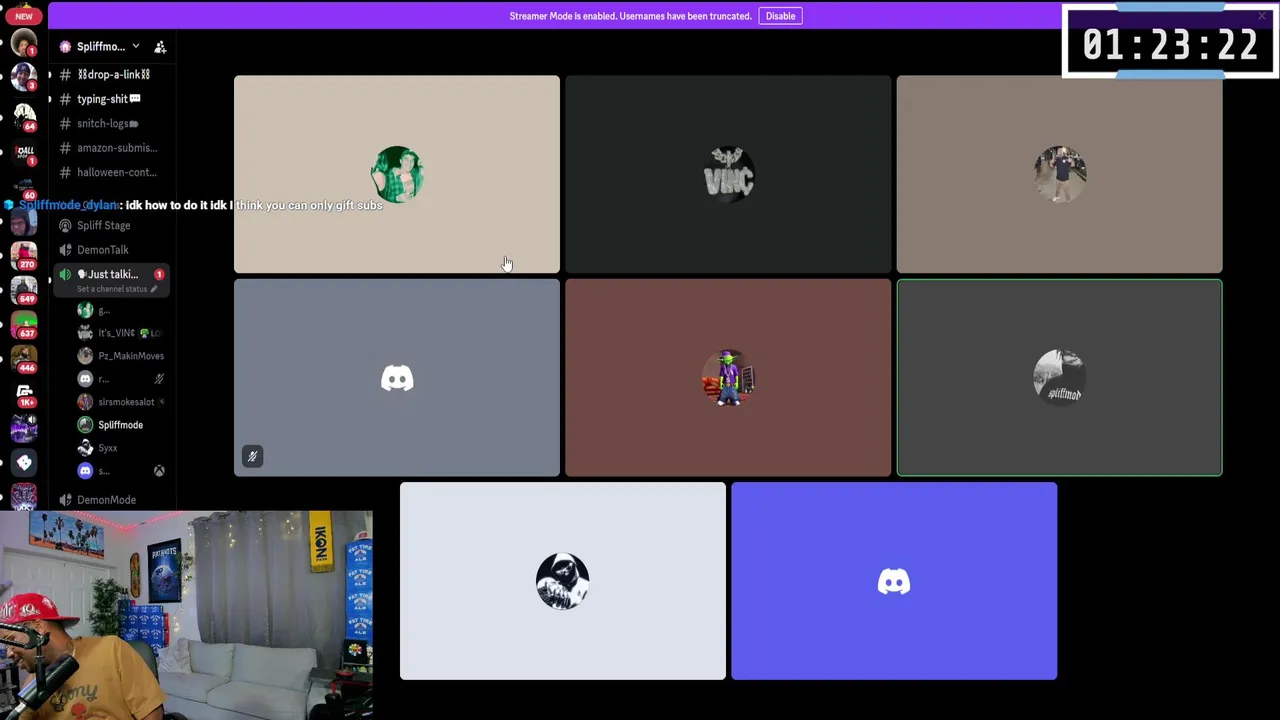The height and width of the screenshot is (720, 1280).
Task: Open the typing-shit text channel
Action: (x=108, y=99)
